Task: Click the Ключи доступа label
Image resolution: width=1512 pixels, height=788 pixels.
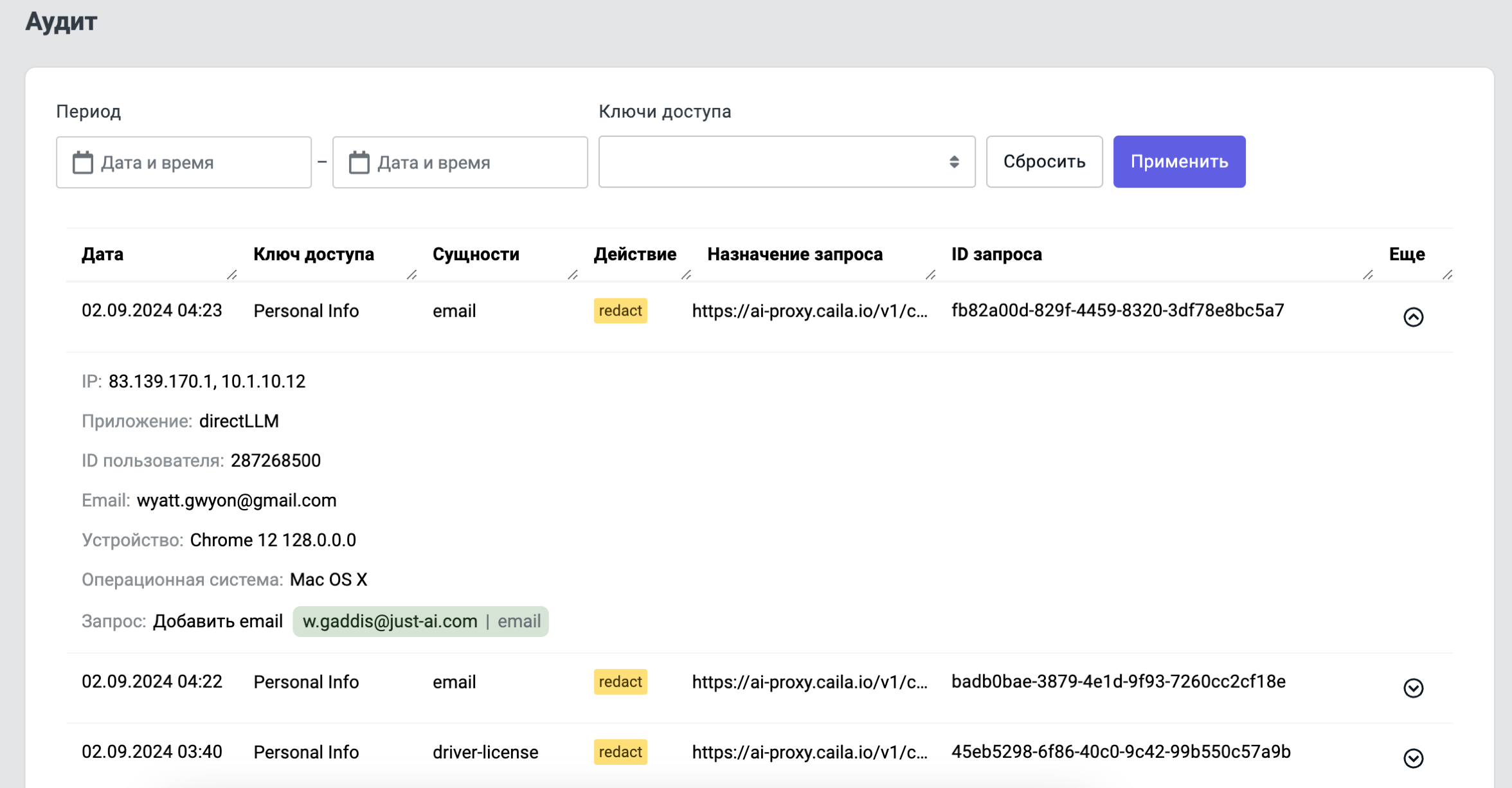Action: tap(665, 112)
